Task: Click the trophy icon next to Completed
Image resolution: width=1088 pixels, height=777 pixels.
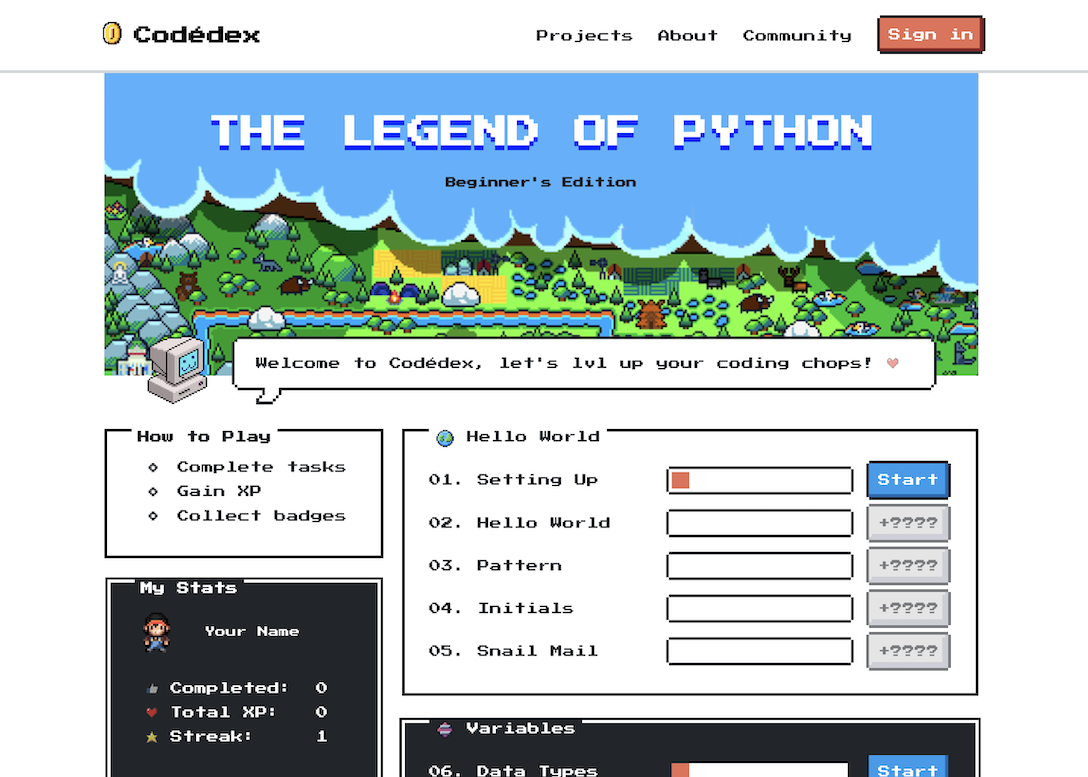Action: tap(150, 687)
